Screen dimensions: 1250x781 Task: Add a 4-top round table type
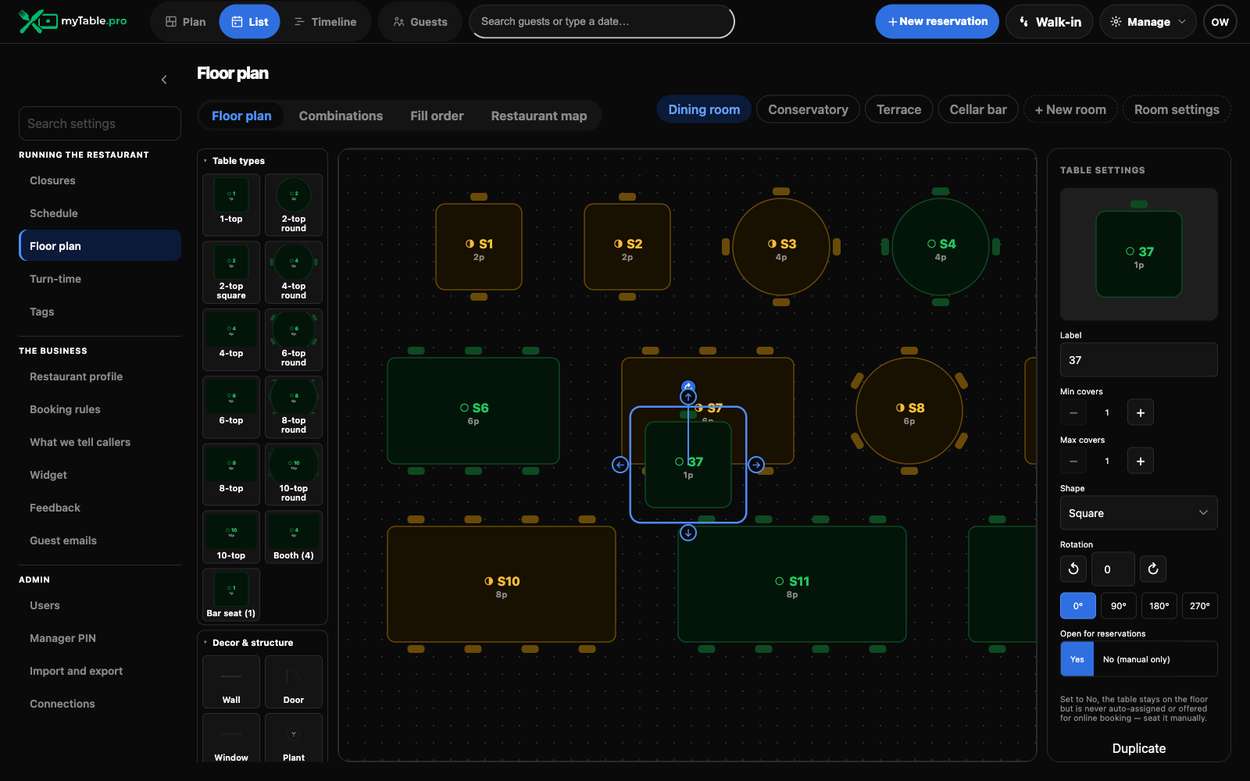click(x=294, y=272)
